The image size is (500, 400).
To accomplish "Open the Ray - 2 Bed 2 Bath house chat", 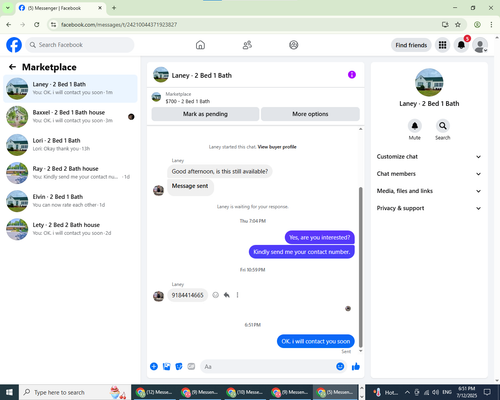I will pyautogui.click(x=70, y=173).
